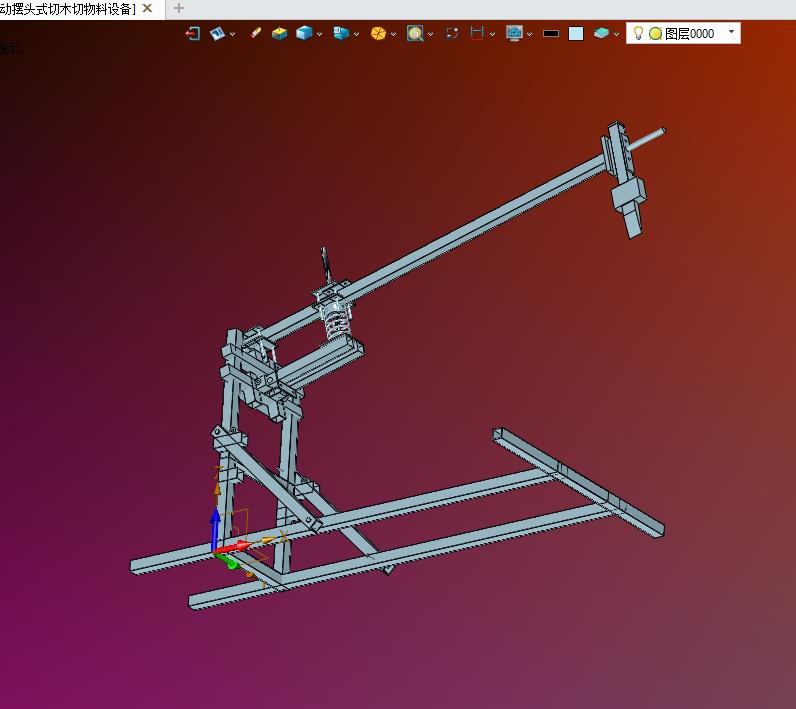Click the rotate/dashed square view icon
Viewport: 796px width, 709px height.
click(452, 33)
